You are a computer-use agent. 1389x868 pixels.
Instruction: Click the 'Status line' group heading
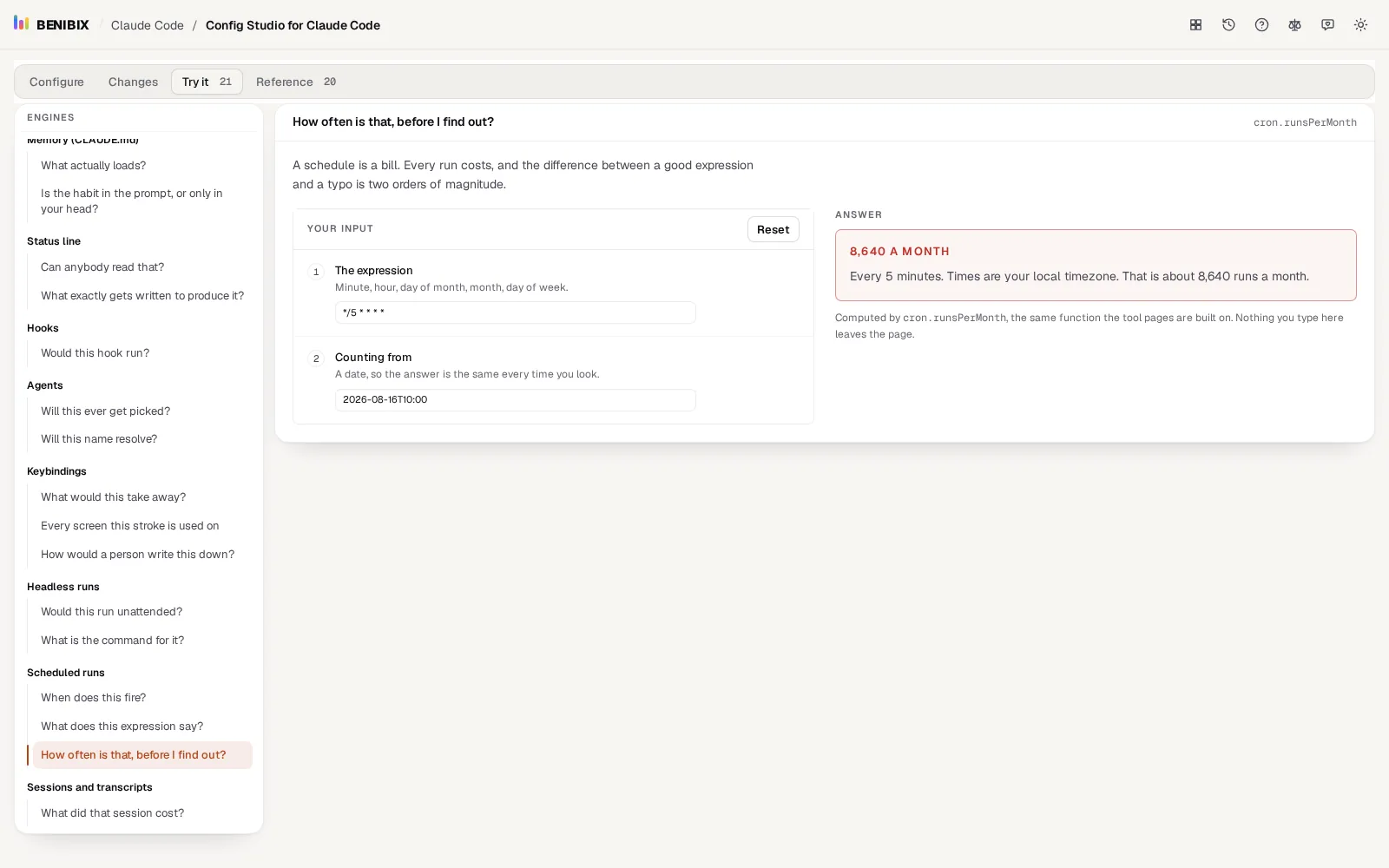(54, 241)
